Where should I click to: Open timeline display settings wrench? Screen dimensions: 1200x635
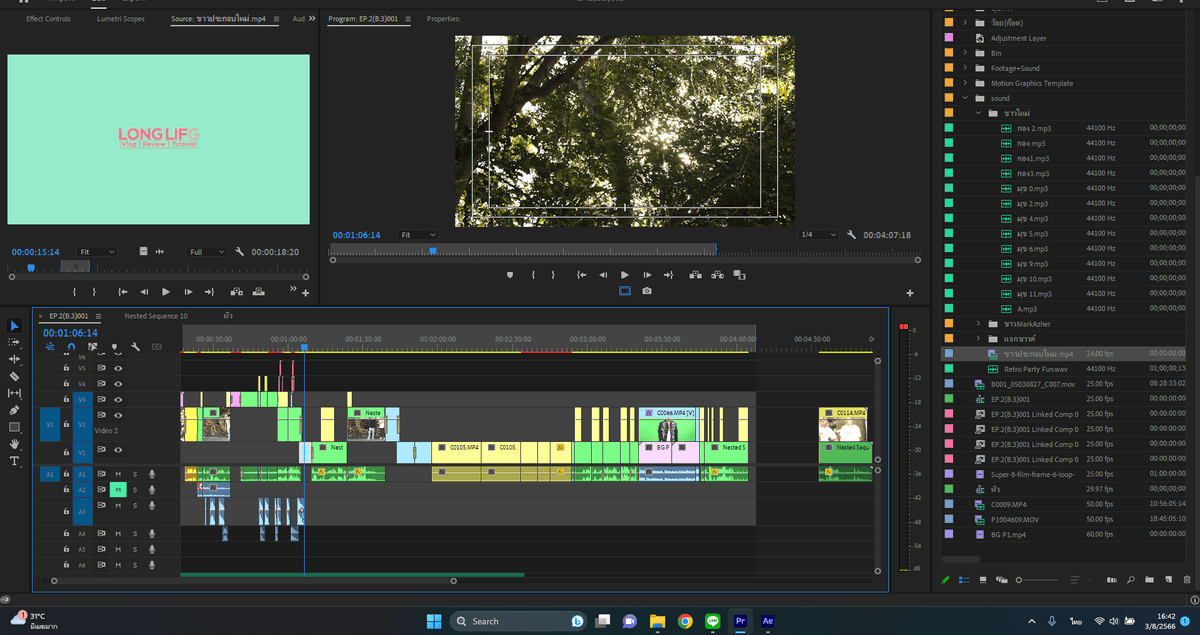point(135,347)
